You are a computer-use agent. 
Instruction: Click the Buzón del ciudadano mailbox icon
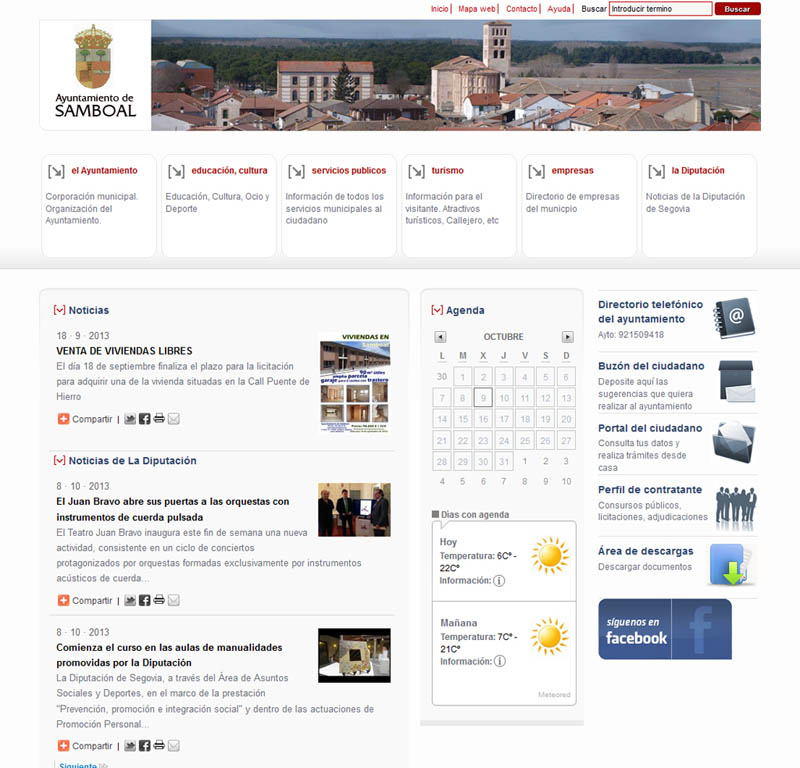click(x=736, y=381)
